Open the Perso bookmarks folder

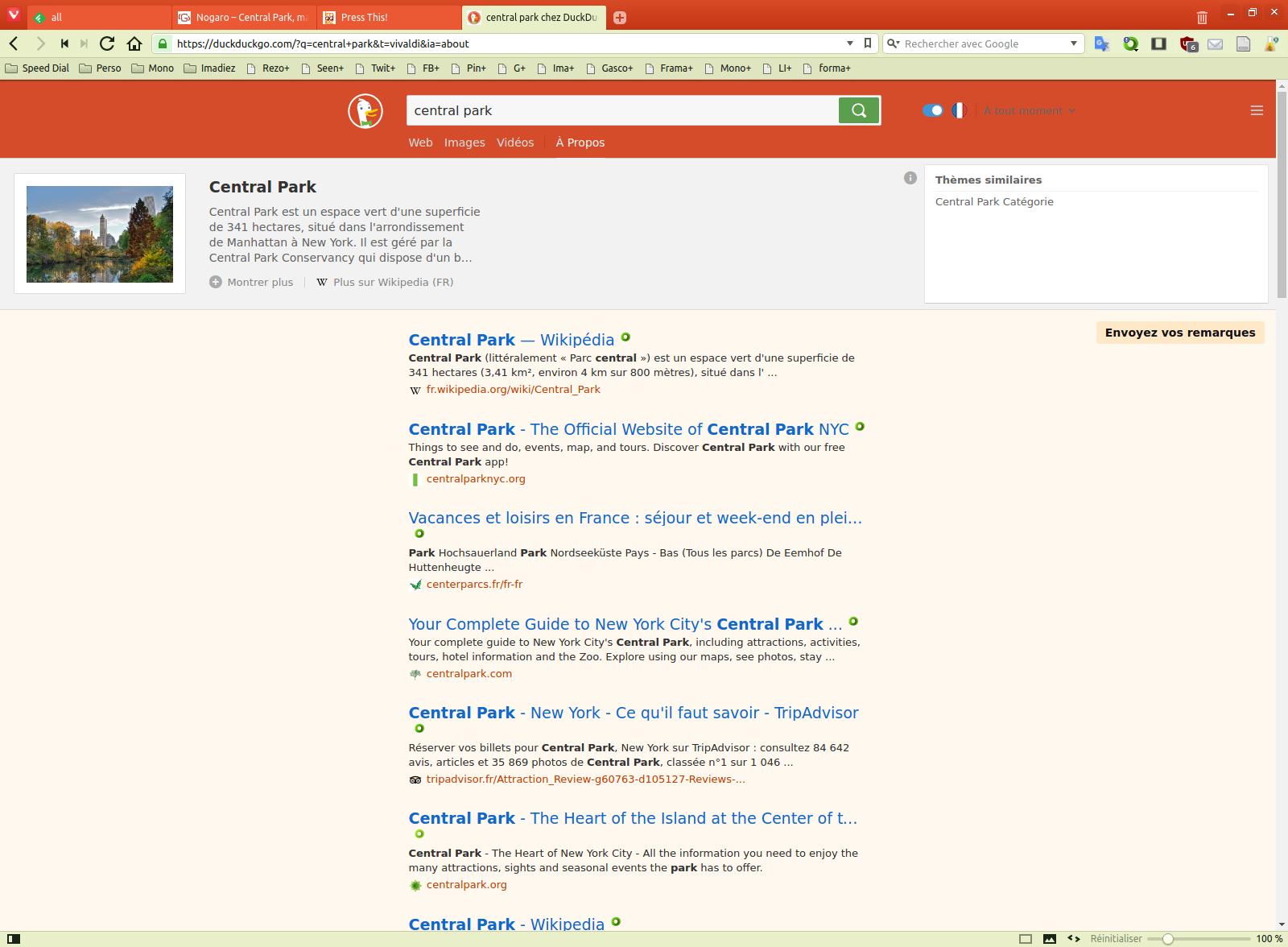click(x=100, y=68)
